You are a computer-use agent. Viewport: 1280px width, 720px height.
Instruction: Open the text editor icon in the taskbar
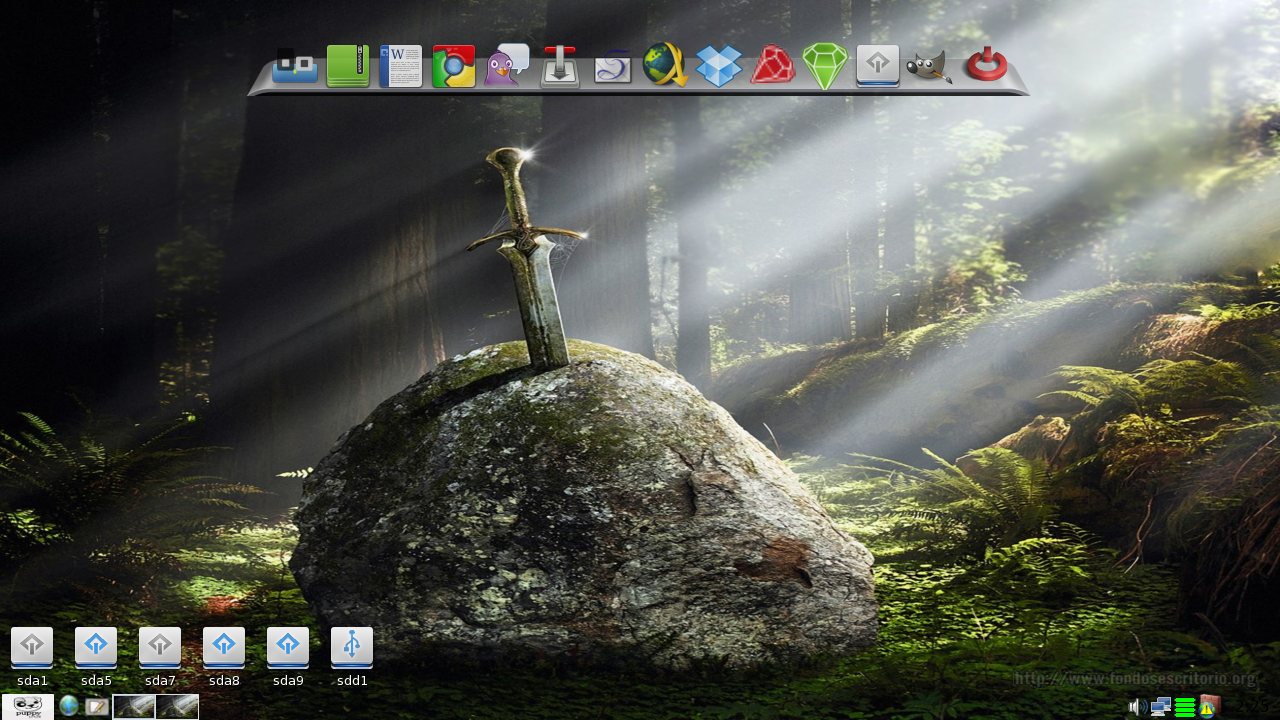coord(97,706)
